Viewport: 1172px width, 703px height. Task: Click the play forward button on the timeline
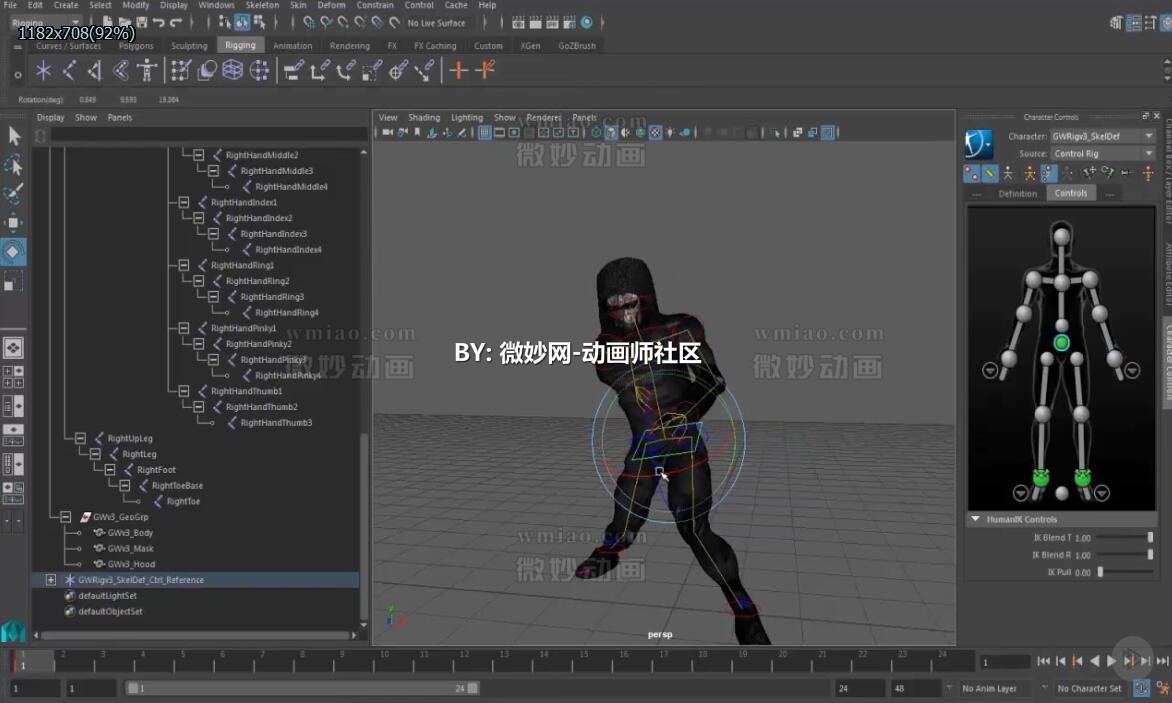pos(1110,661)
